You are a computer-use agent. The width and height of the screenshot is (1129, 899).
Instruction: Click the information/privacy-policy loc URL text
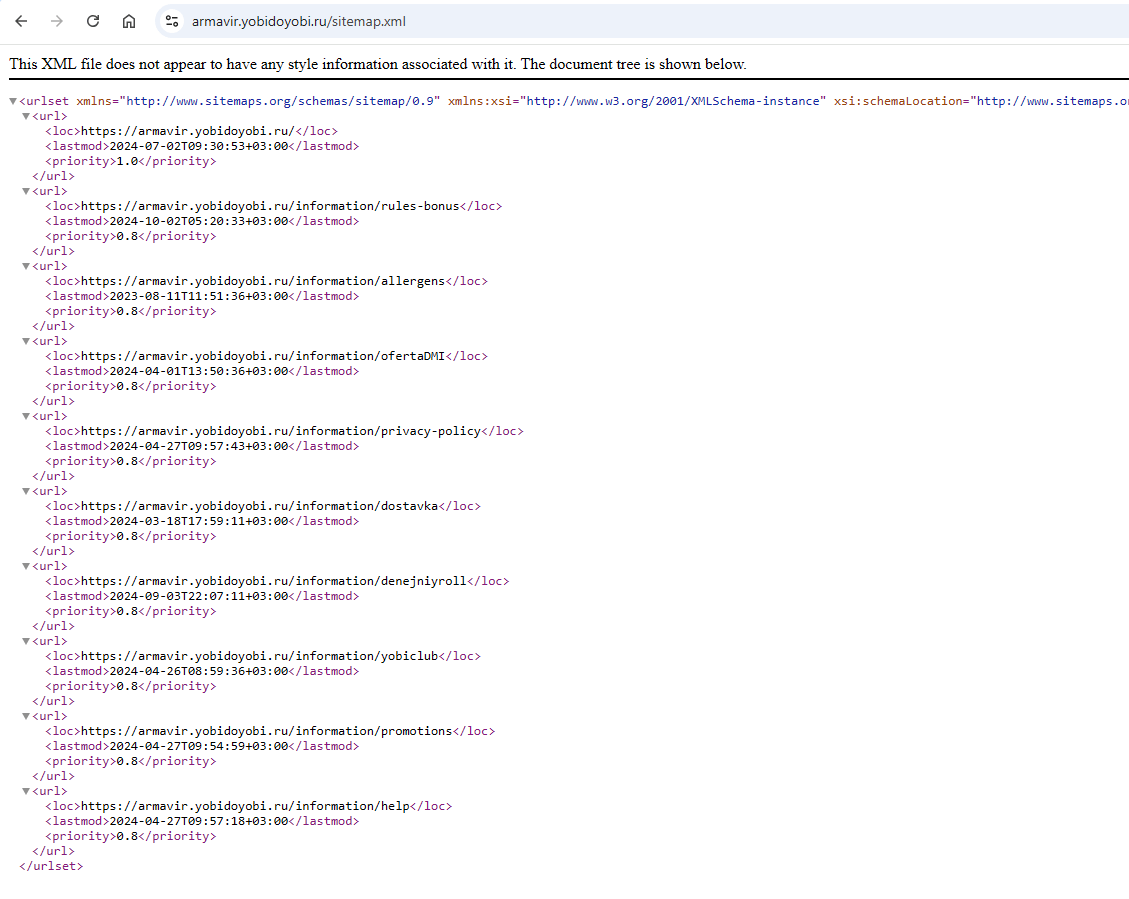(x=281, y=431)
